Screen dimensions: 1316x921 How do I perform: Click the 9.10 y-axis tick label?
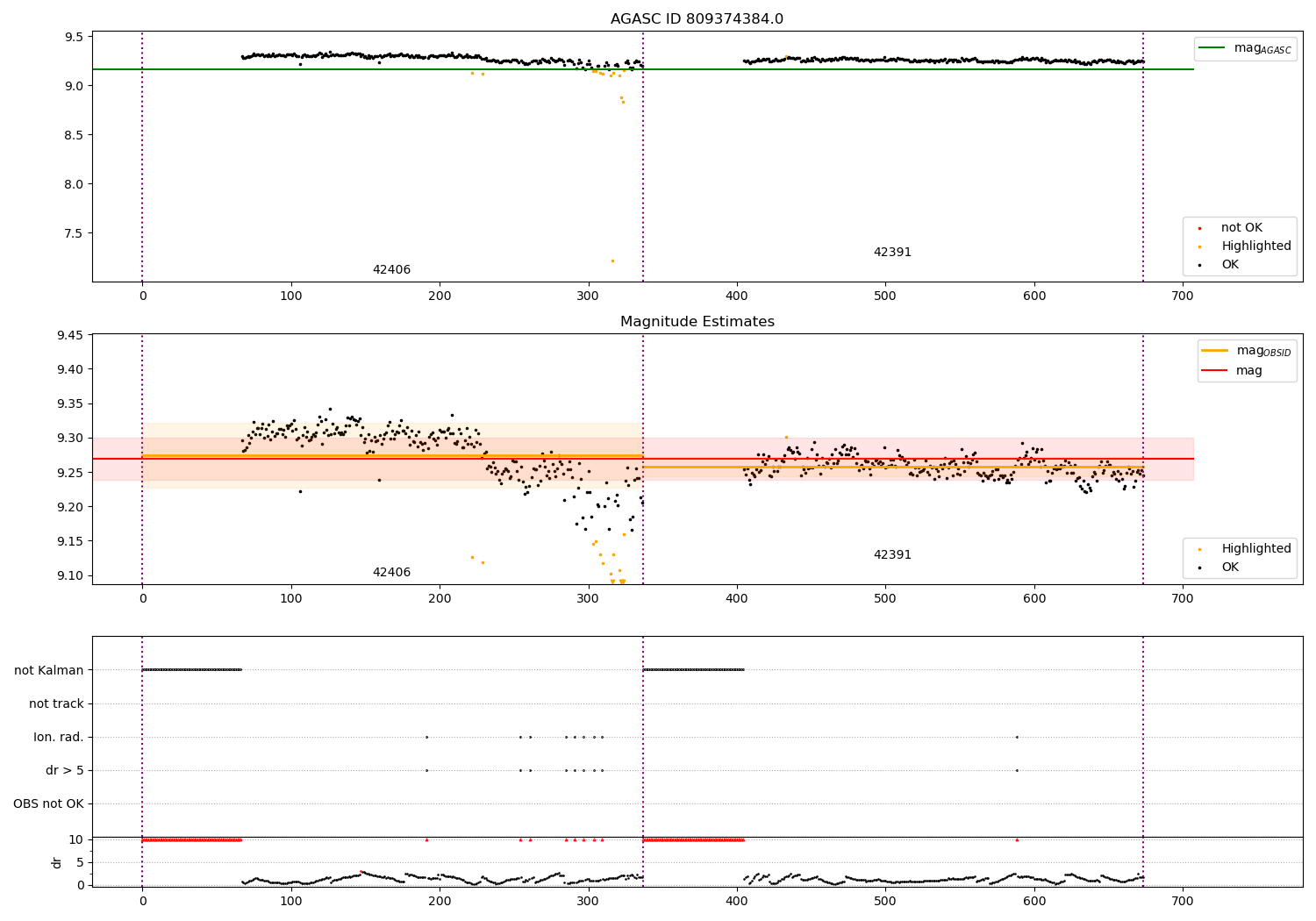71,576
